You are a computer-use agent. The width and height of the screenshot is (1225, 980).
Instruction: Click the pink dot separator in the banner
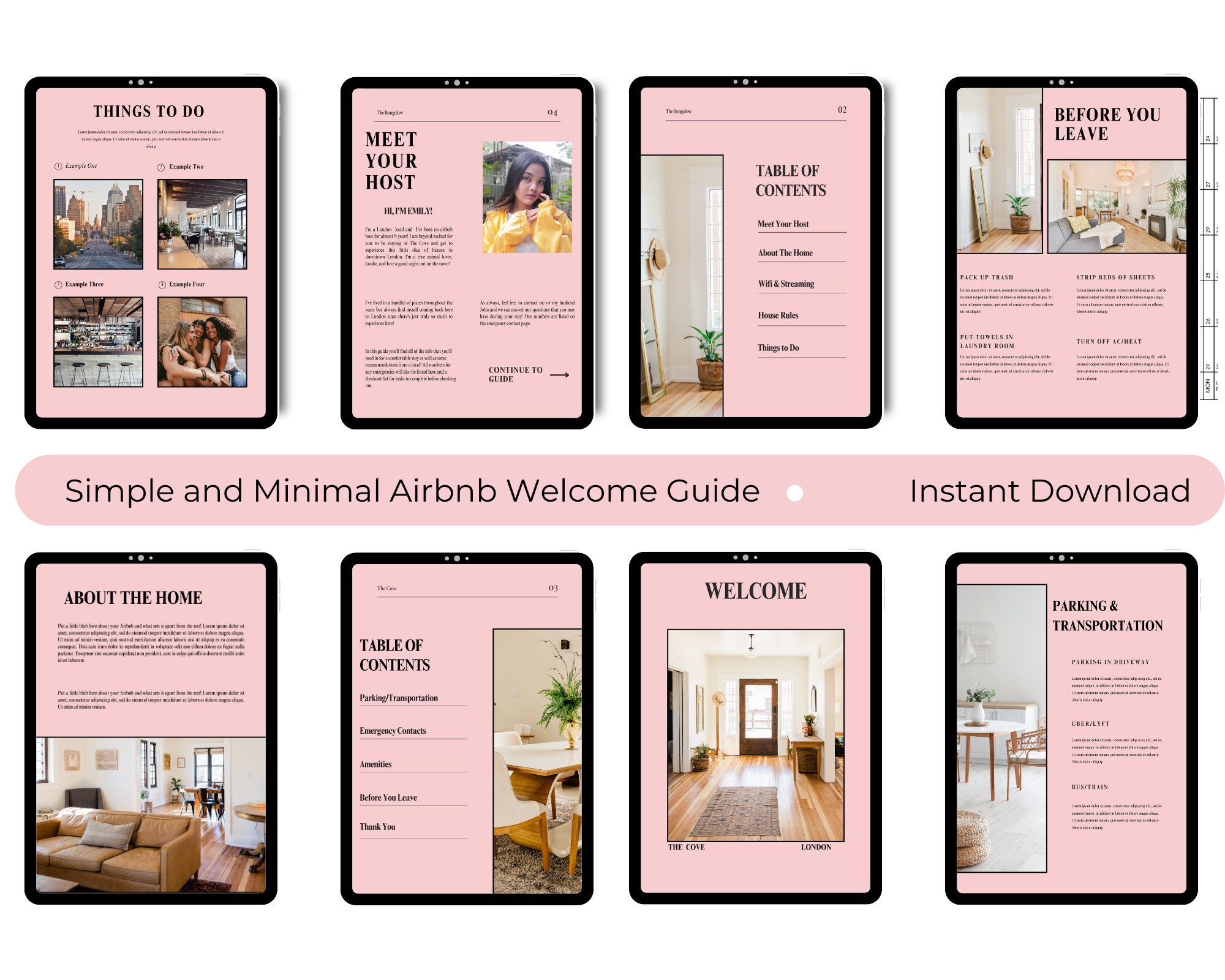point(793,490)
